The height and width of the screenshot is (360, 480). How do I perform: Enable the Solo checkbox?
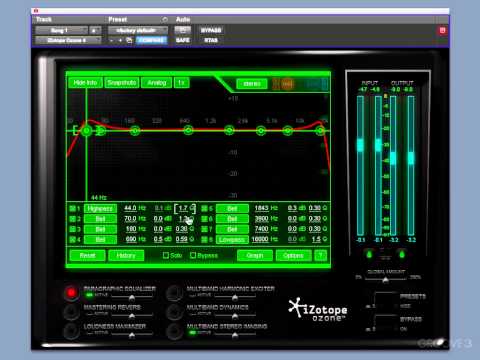tap(166, 255)
